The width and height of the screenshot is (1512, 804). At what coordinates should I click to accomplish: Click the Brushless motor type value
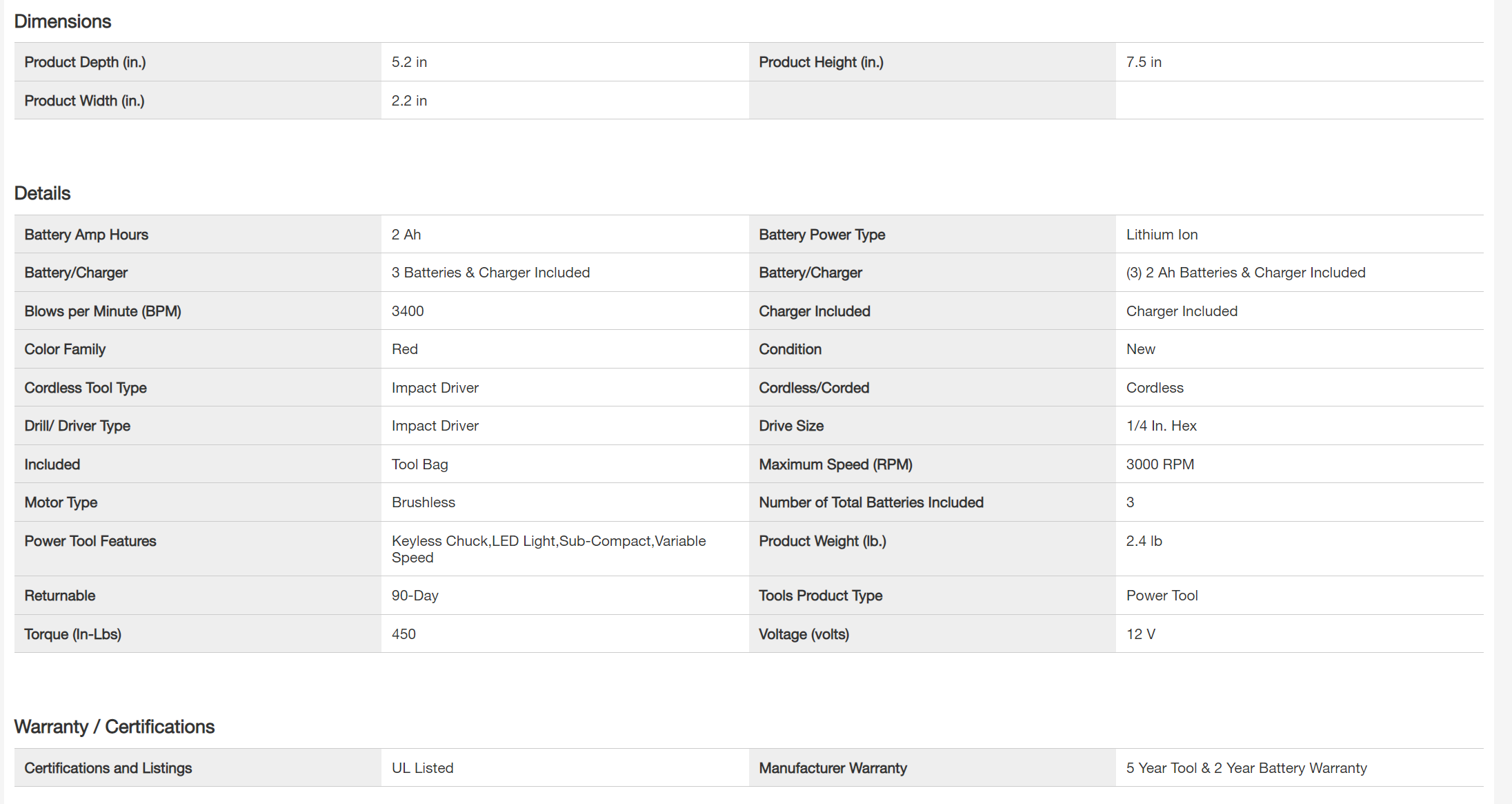coord(424,502)
